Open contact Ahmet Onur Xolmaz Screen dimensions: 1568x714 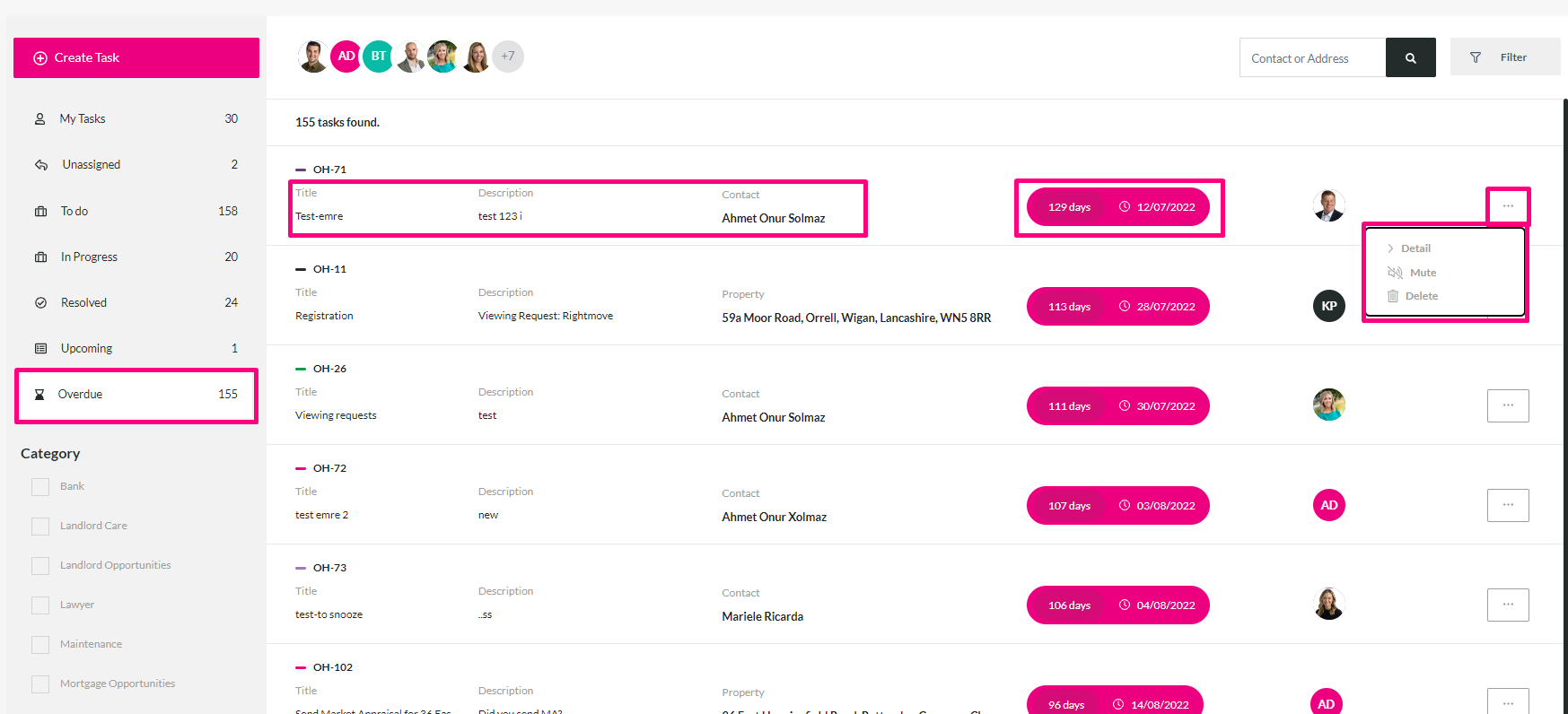775,517
